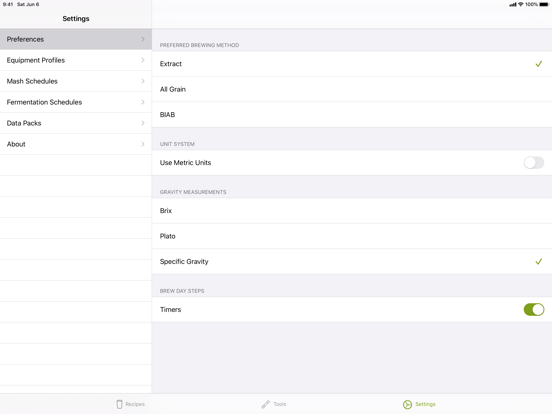552x414 pixels.
Task: Choose Specific Gravity measurement
Action: click(x=352, y=261)
